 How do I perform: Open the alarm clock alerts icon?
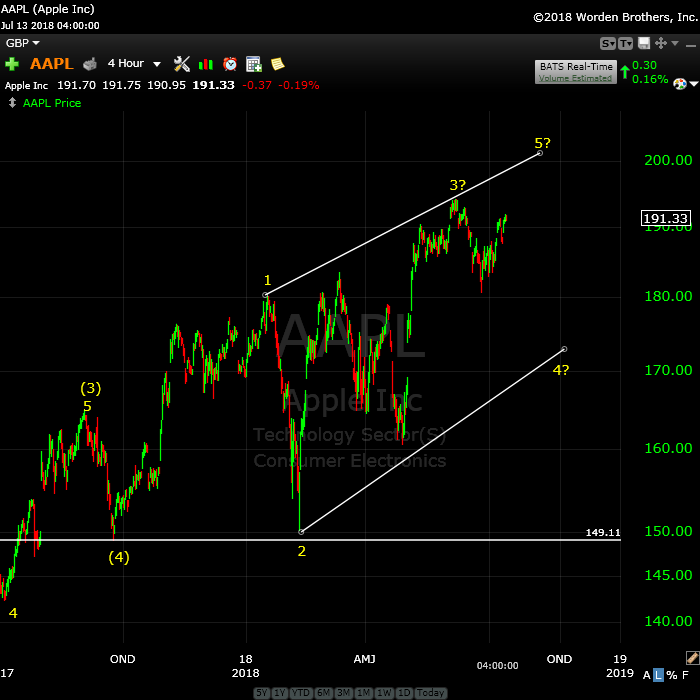click(x=230, y=64)
